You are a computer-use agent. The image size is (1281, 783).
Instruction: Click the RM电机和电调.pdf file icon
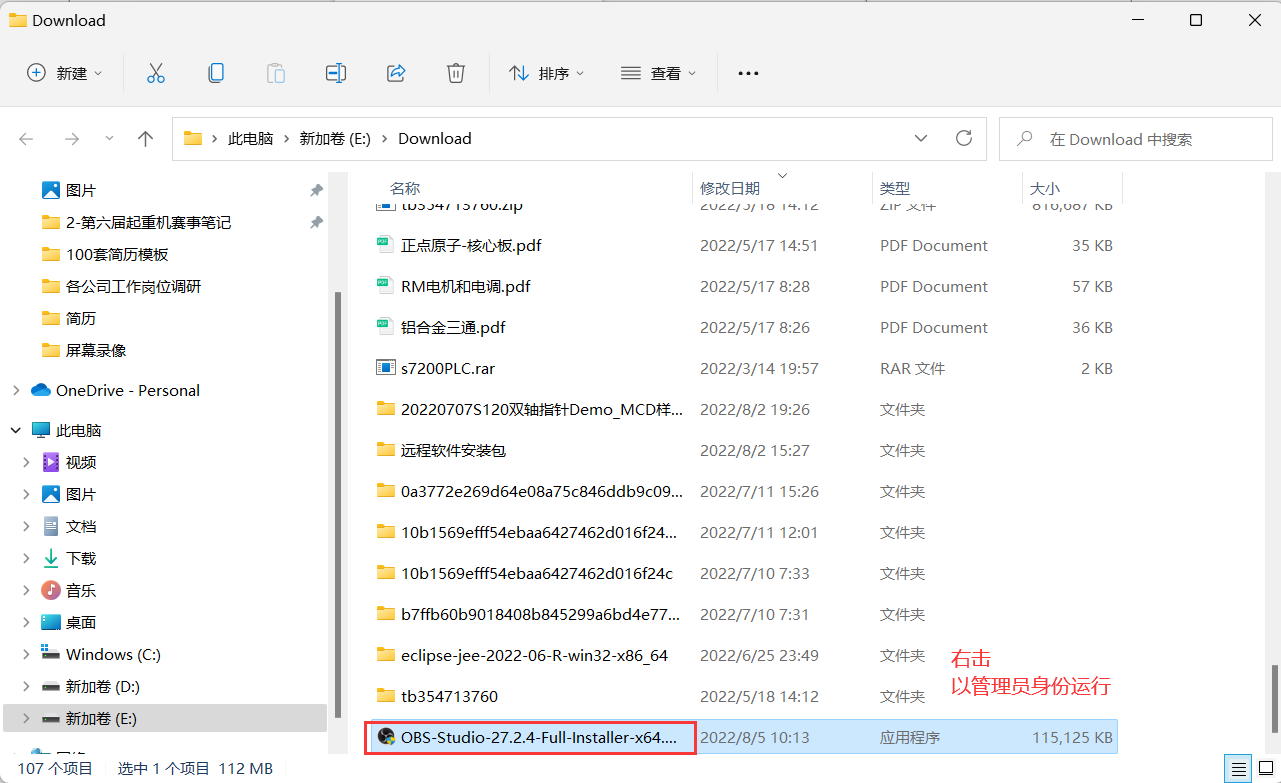coord(385,286)
